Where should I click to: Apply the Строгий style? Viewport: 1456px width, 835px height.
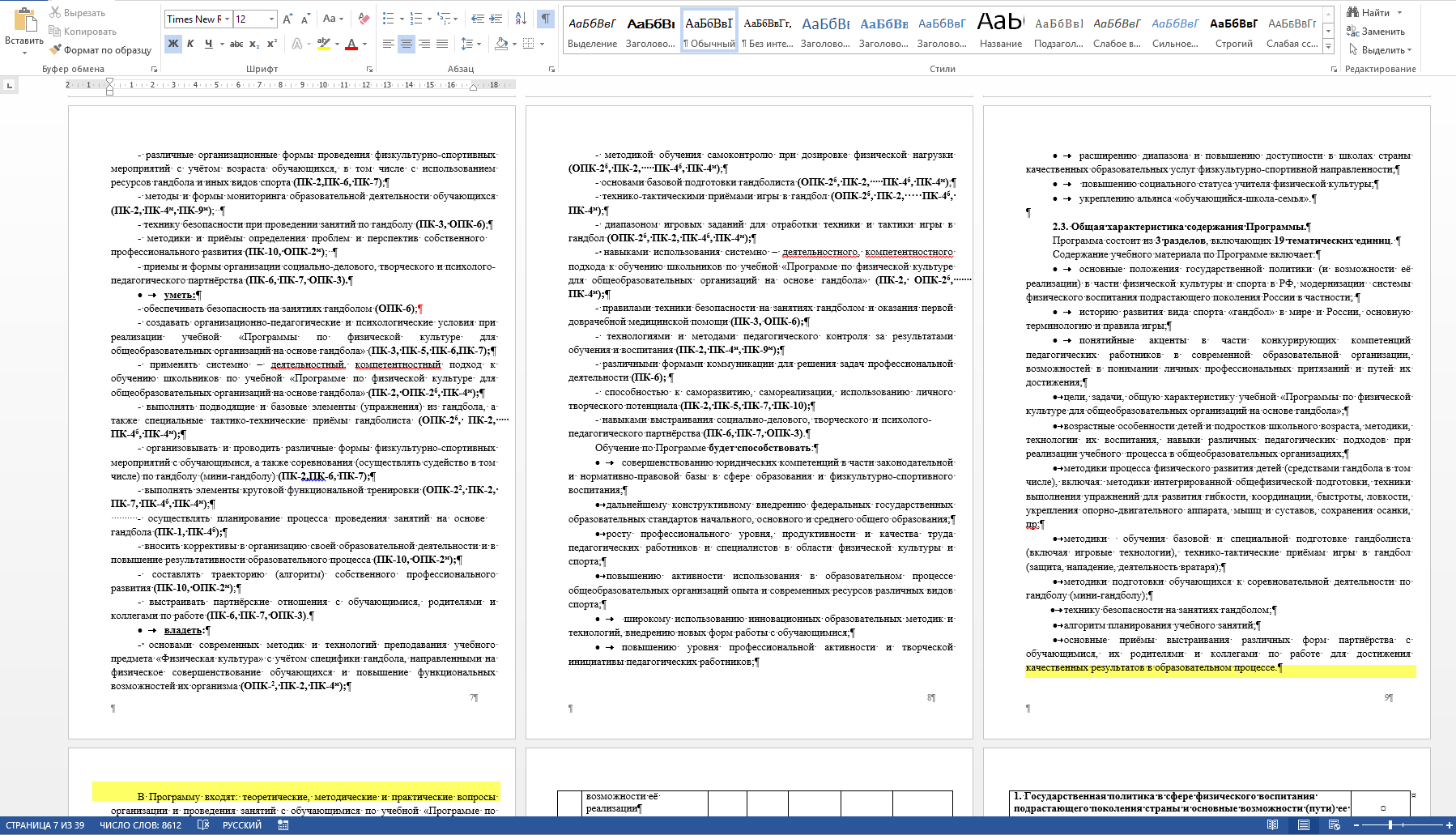click(1234, 31)
